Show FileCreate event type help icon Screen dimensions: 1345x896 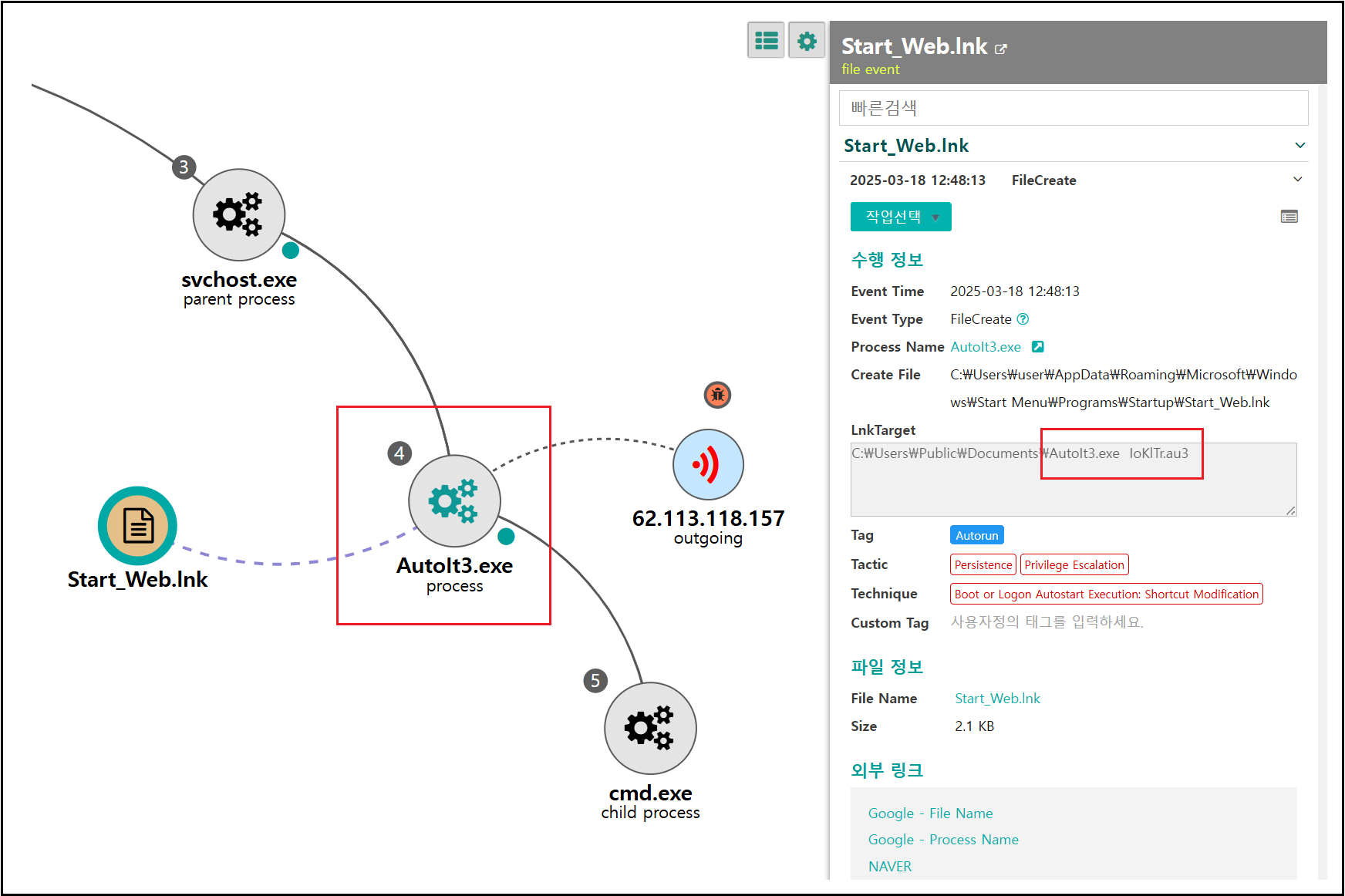pyautogui.click(x=1023, y=319)
